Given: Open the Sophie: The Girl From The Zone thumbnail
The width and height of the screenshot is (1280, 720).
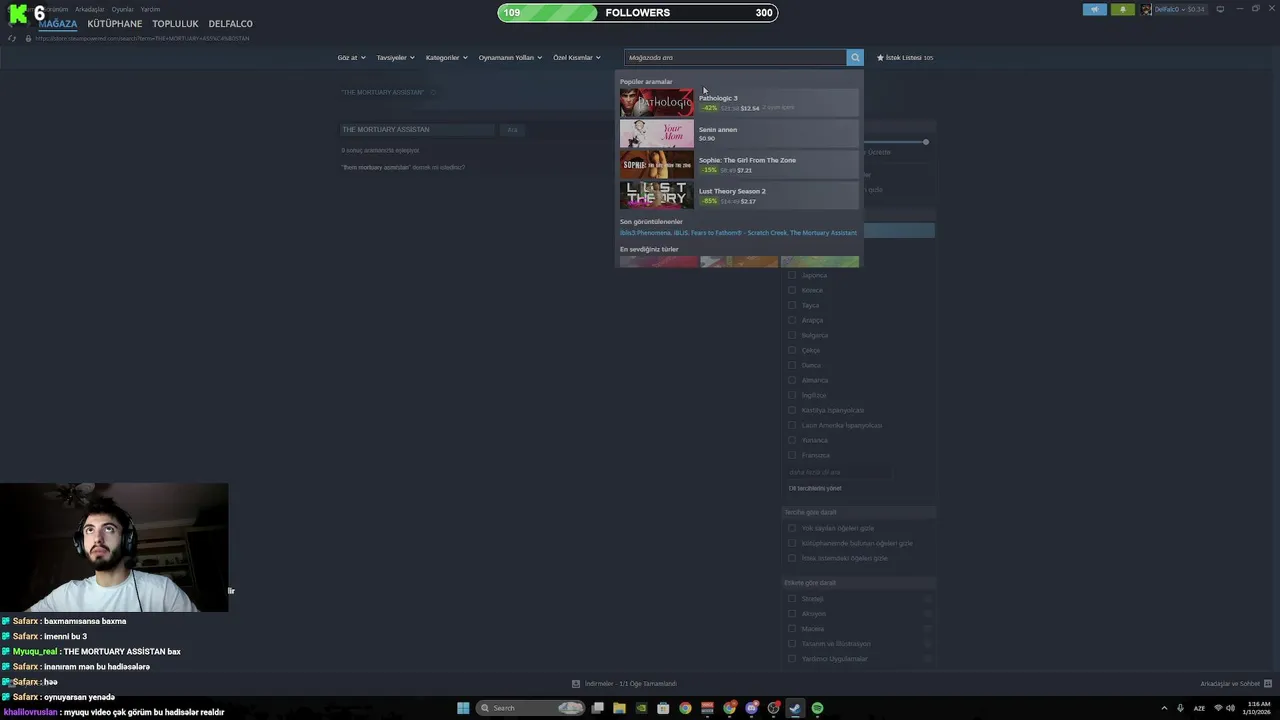Looking at the screenshot, I should click(656, 165).
